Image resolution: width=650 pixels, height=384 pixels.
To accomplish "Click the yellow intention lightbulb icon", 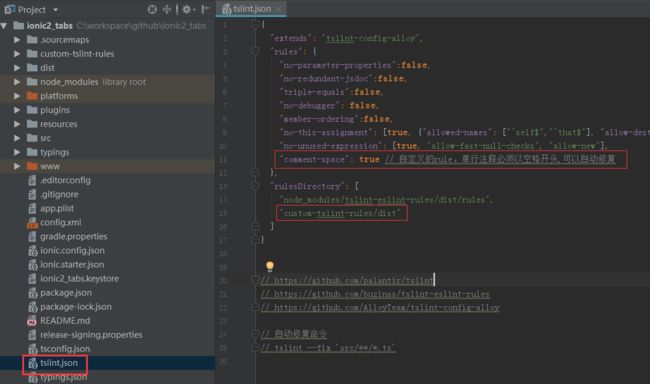I will click(269, 266).
